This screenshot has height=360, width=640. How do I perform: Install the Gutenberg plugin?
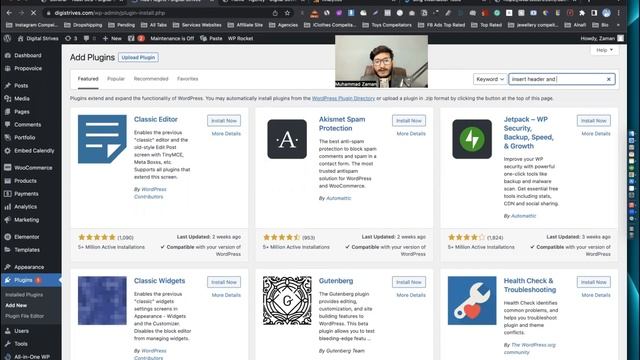coord(409,282)
